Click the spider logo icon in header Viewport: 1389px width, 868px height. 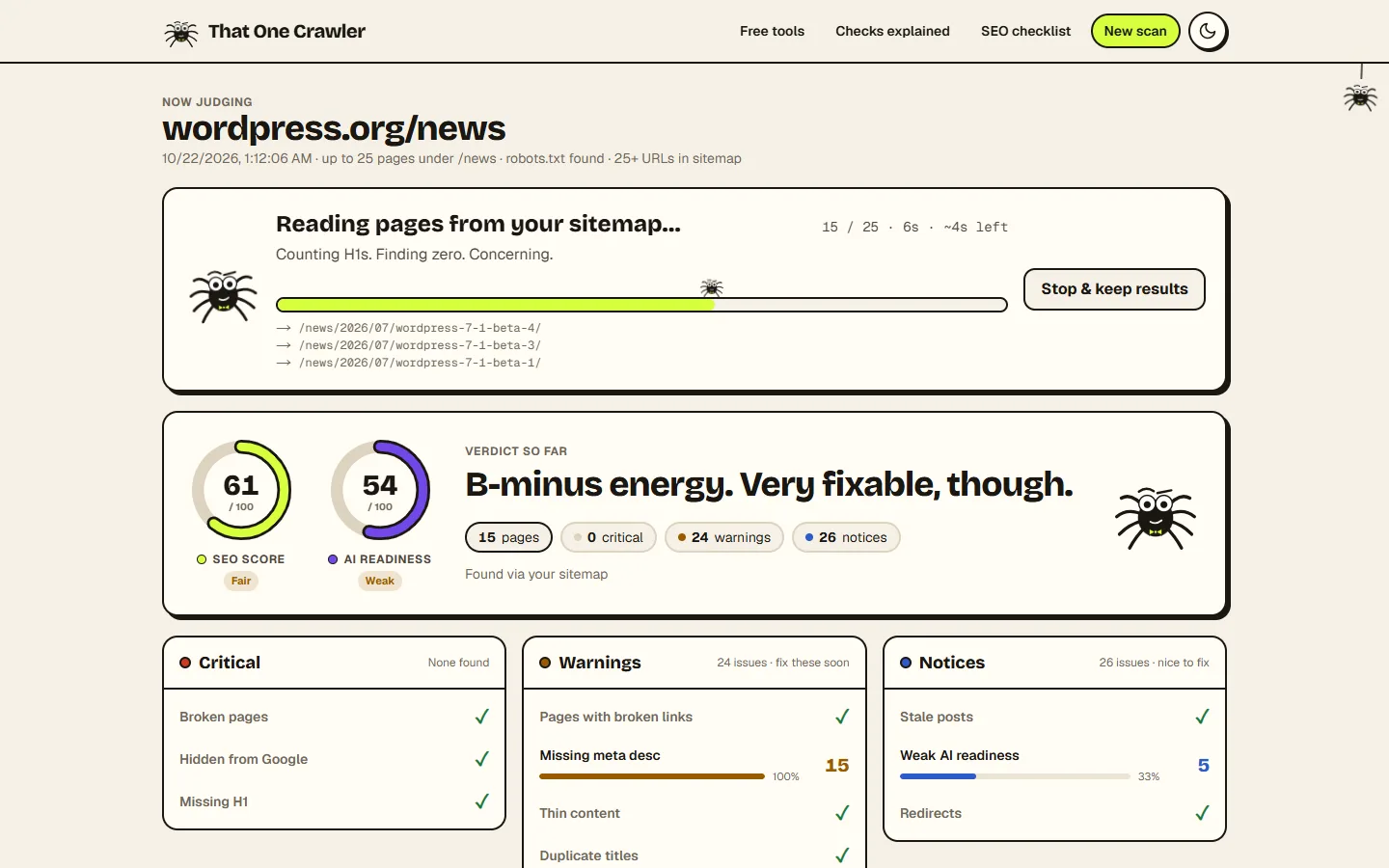click(180, 32)
